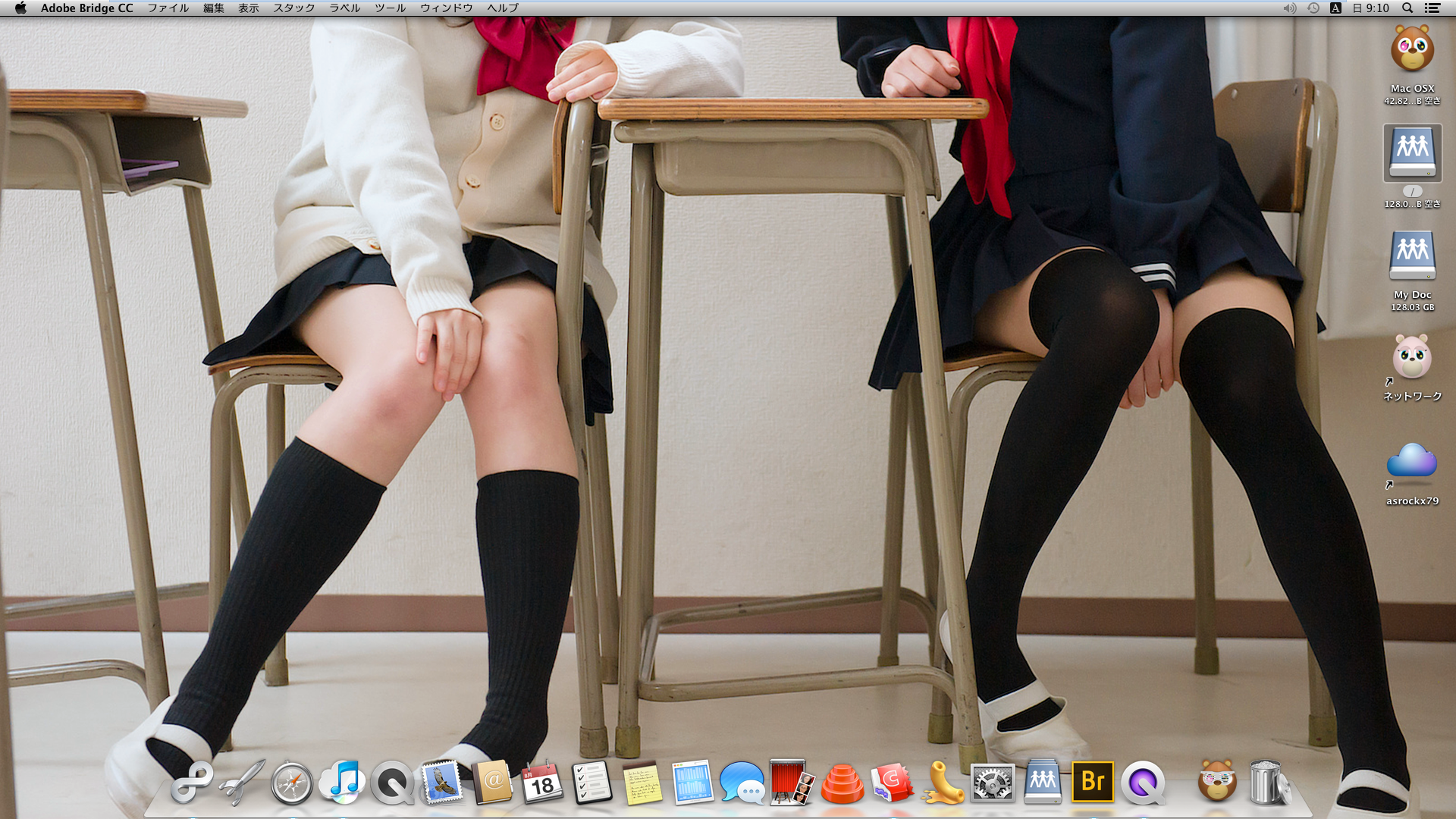Click the 'Mac OSX' drive label
The width and height of the screenshot is (1456, 819).
pyautogui.click(x=1412, y=89)
